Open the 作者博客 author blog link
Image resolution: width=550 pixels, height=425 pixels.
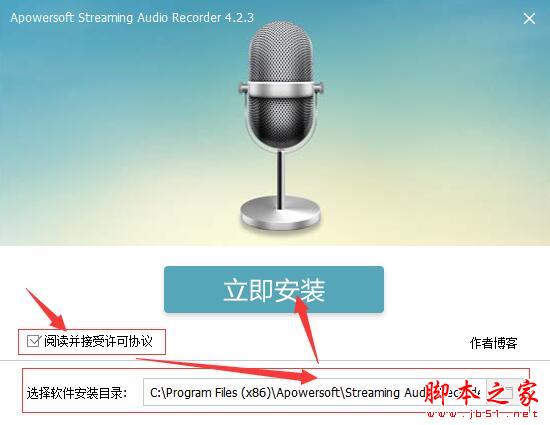(494, 343)
